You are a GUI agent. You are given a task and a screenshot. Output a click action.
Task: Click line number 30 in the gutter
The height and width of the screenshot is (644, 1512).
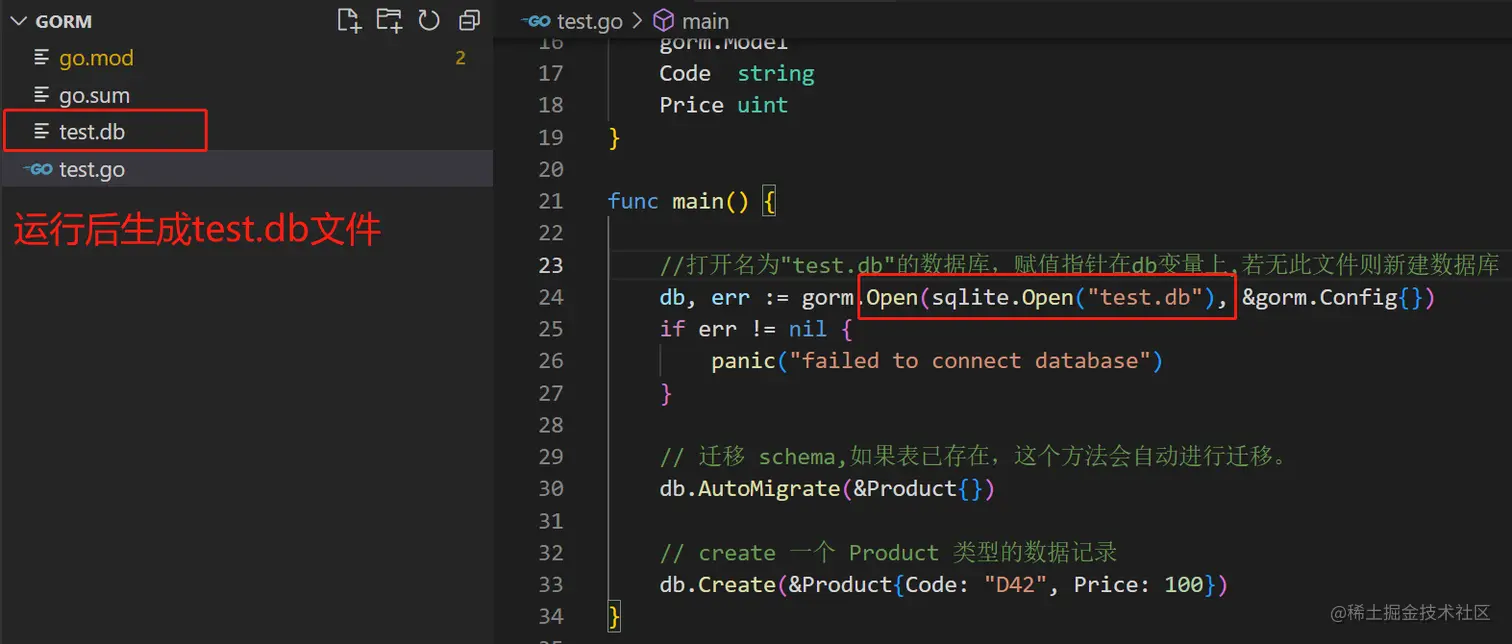tap(551, 489)
